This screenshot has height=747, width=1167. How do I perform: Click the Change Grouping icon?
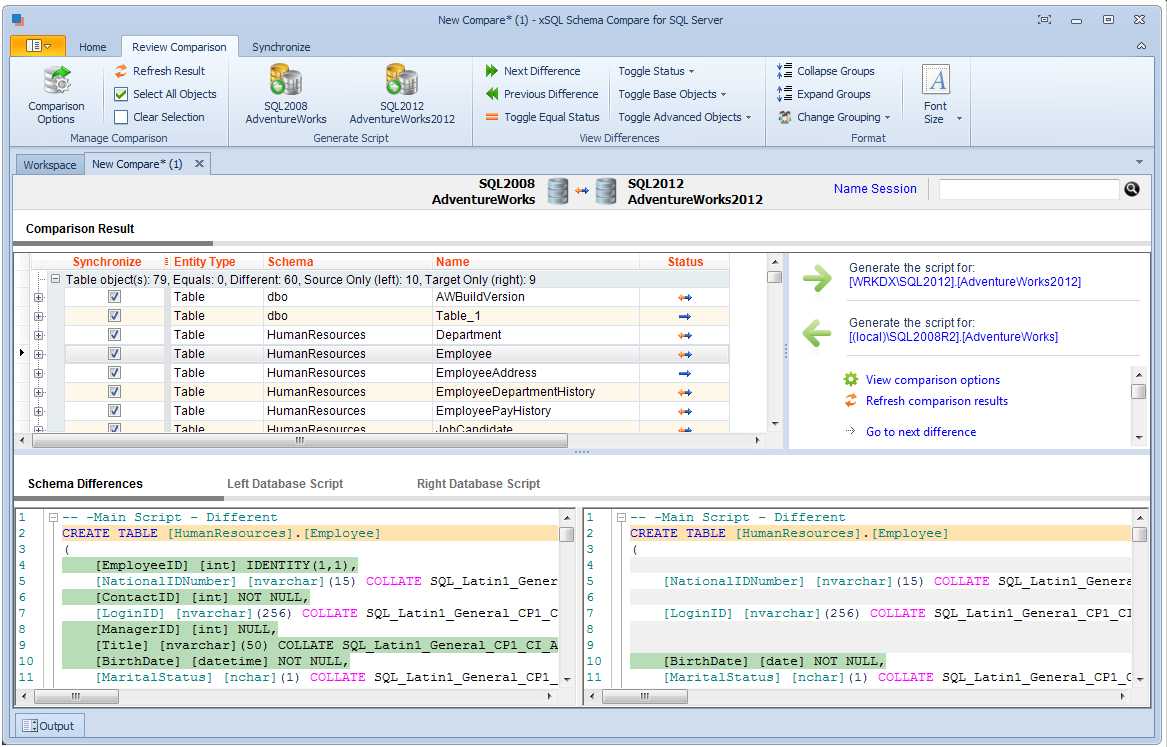click(784, 118)
